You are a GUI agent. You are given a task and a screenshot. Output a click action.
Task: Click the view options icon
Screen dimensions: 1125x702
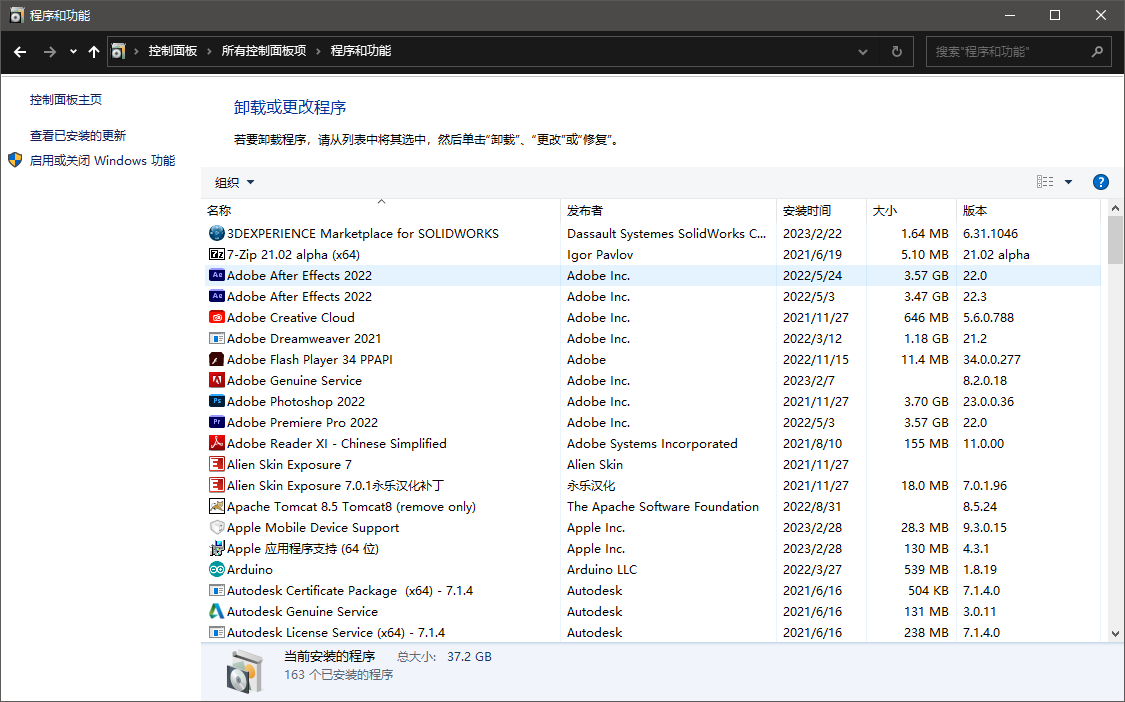[1045, 182]
